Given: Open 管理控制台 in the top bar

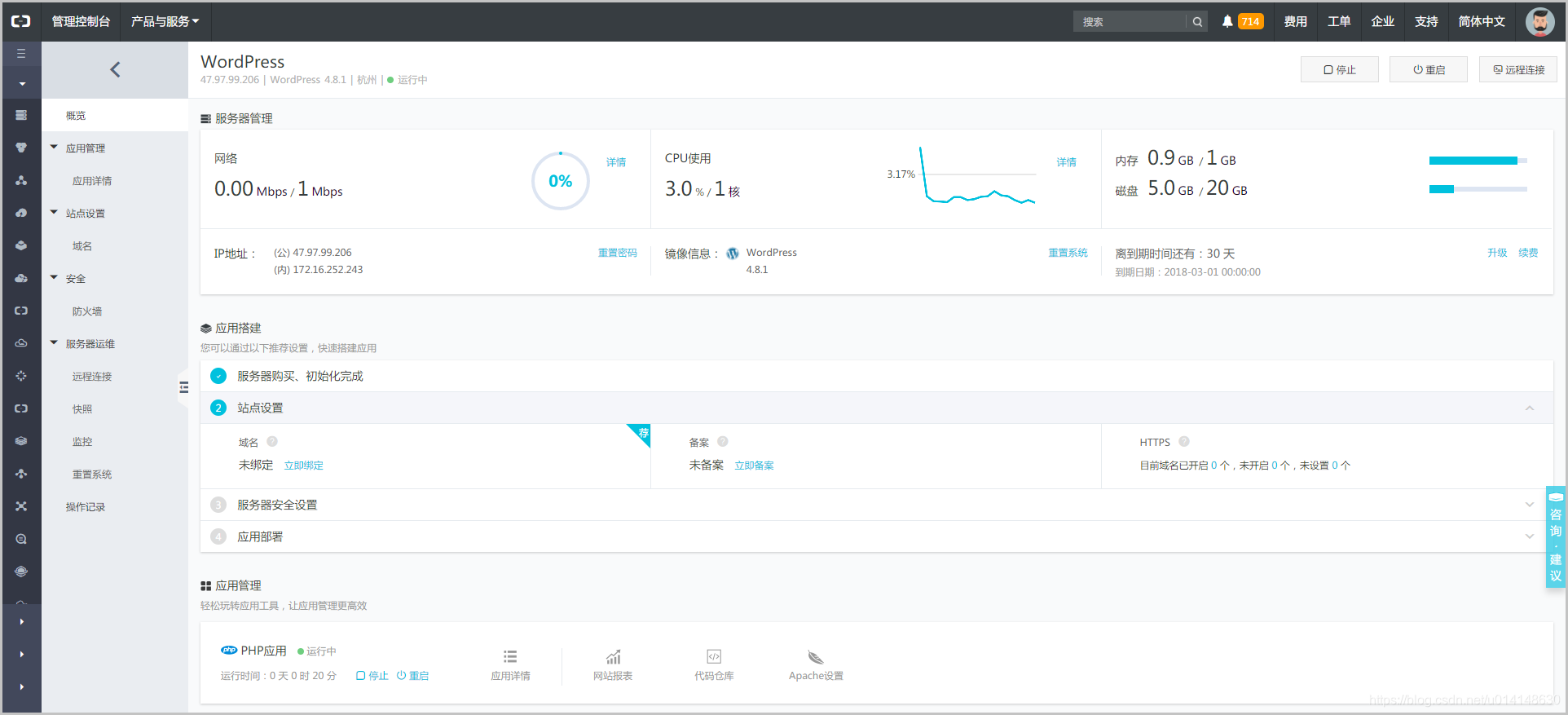Looking at the screenshot, I should pyautogui.click(x=81, y=21).
